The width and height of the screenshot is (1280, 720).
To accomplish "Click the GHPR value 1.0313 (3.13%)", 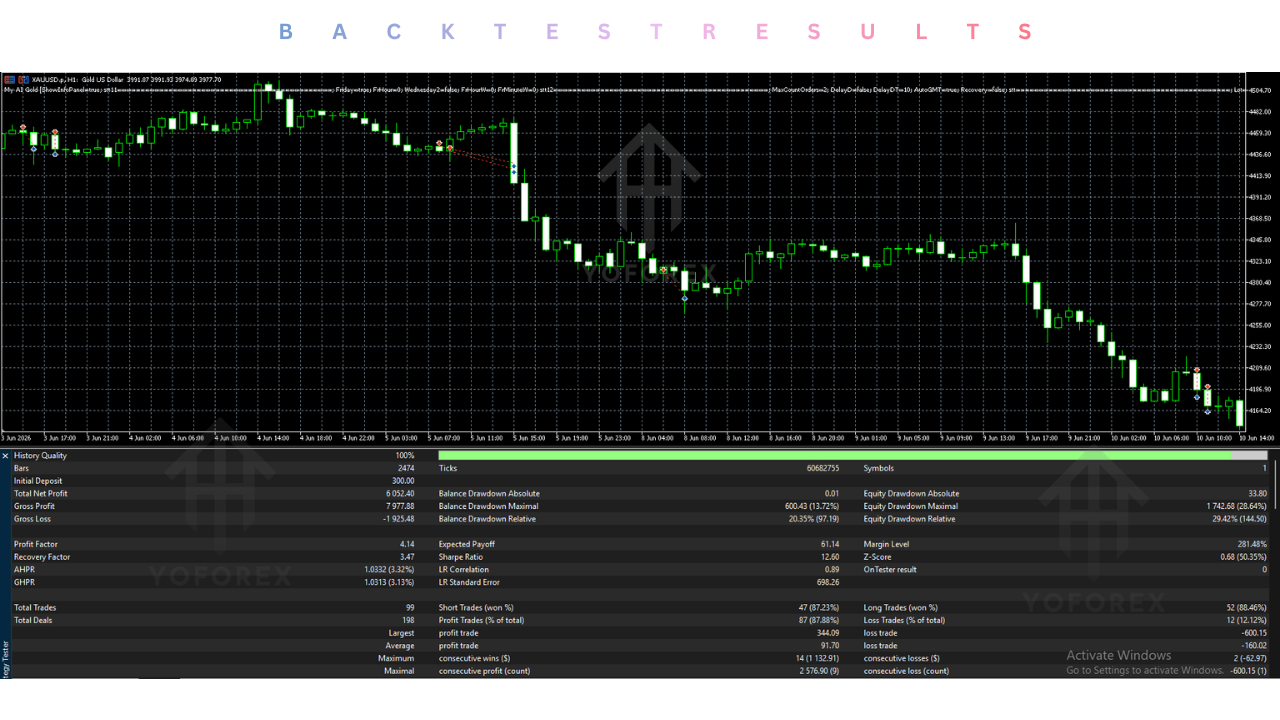I will (391, 583).
